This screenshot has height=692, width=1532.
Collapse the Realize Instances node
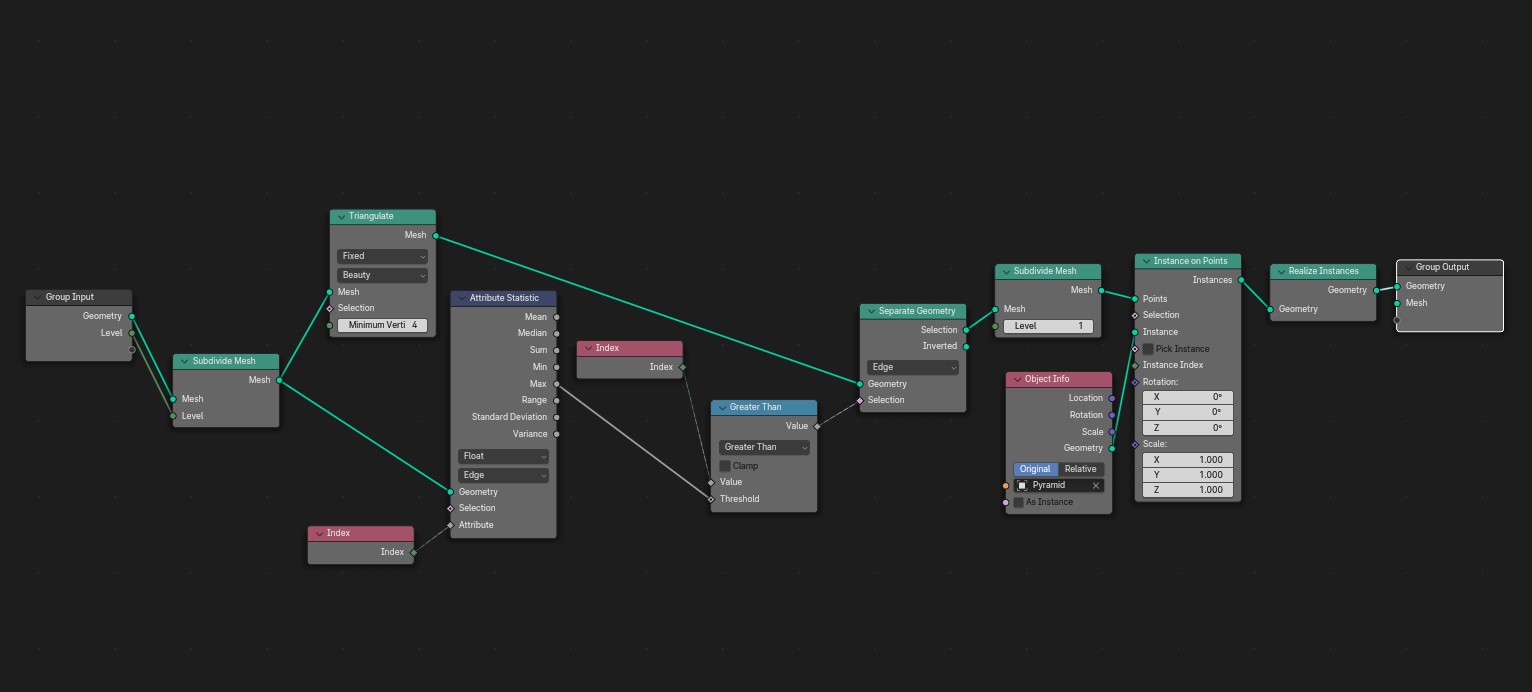pos(1280,271)
